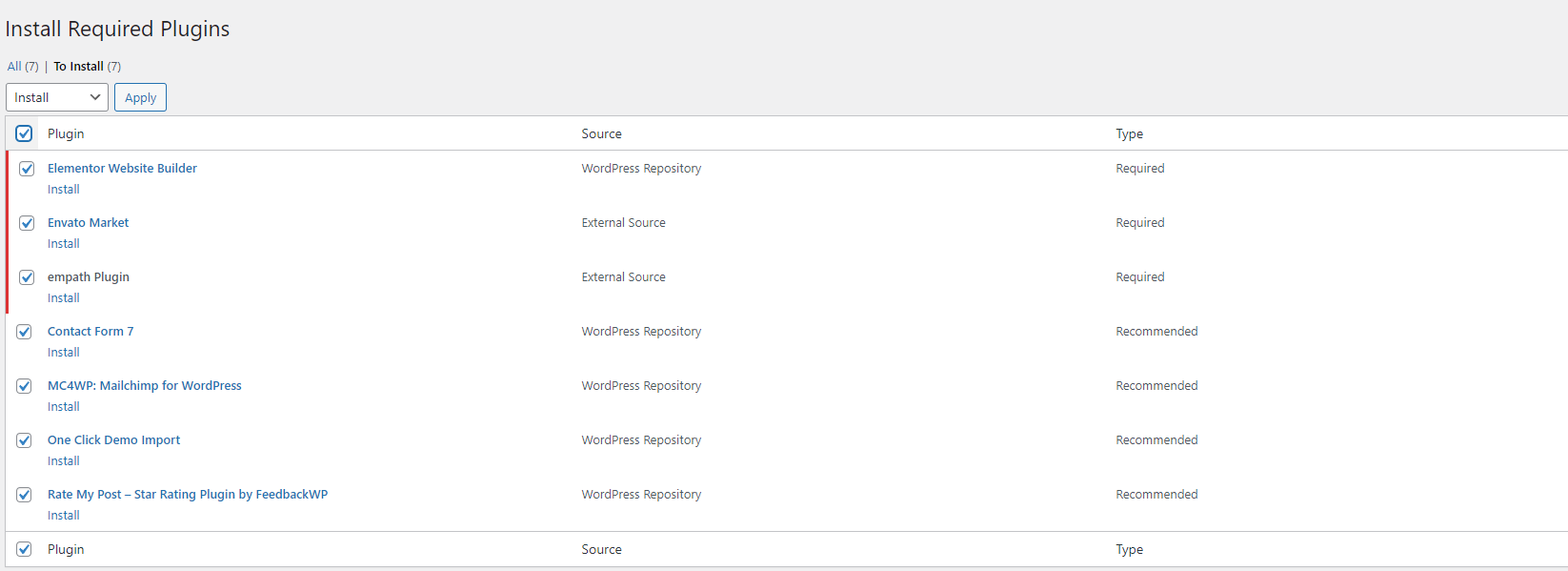Uncheck the Contact Form 7 checkbox
1568x571 pixels.
click(24, 332)
